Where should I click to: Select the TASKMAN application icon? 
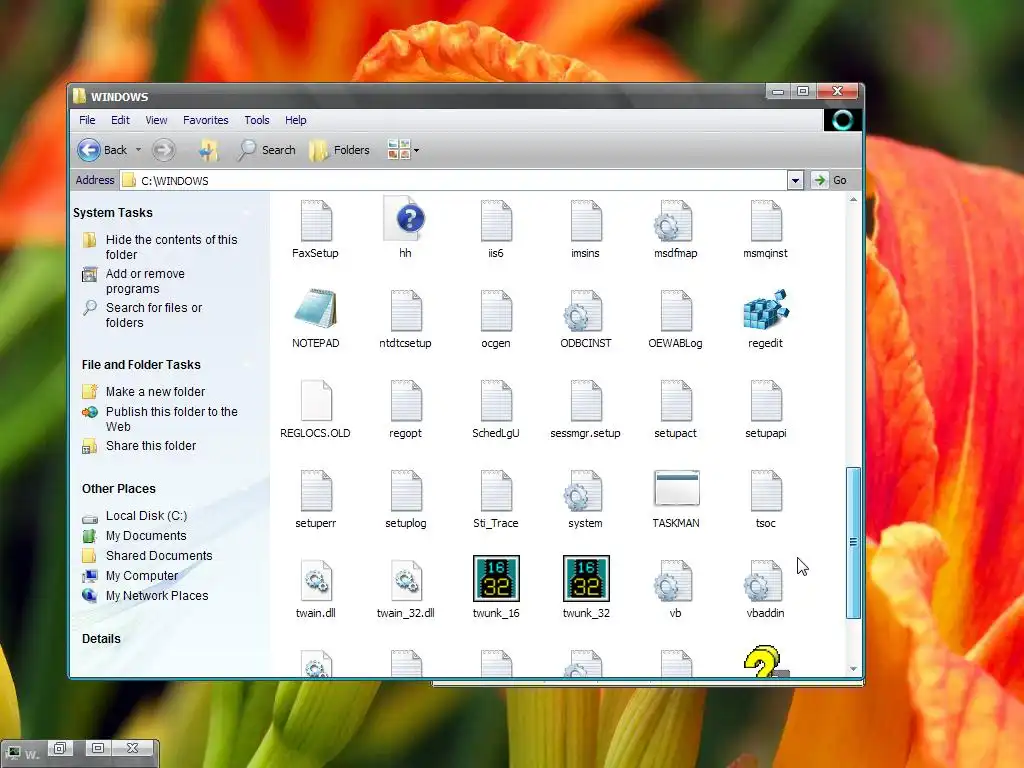(677, 488)
